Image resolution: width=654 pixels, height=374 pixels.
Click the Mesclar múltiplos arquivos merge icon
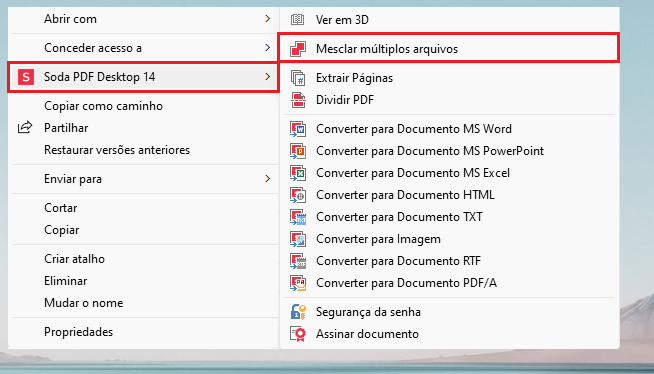click(x=298, y=49)
